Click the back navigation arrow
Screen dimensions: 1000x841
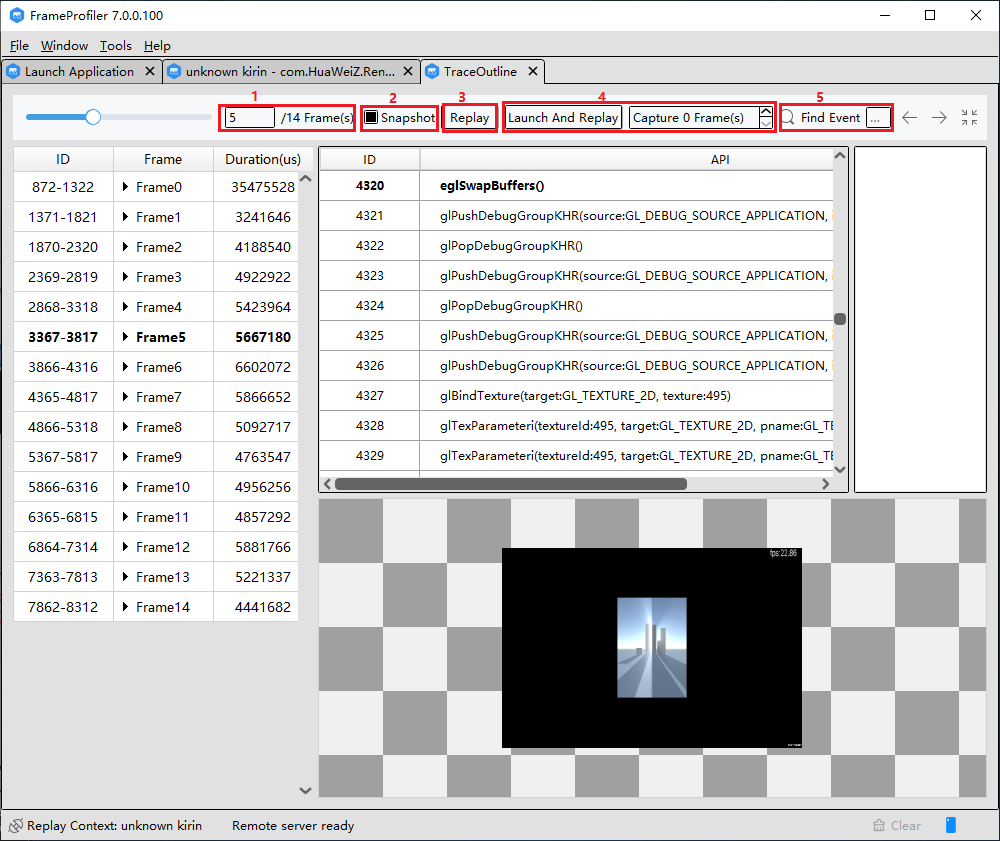tap(909, 117)
